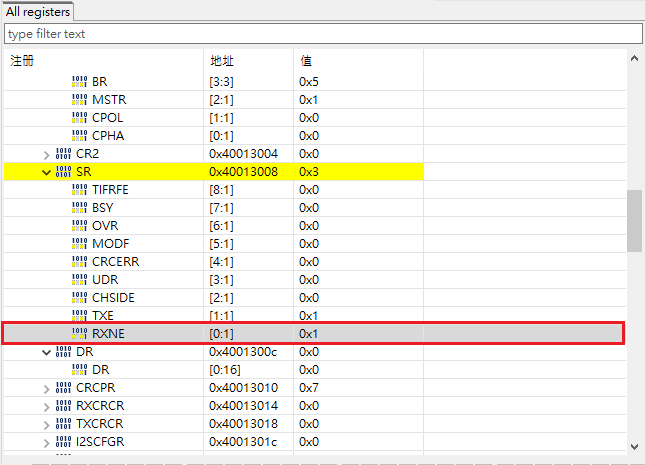This screenshot has height=465, width=646.
Task: Click SR address 0x40013008
Action: pyautogui.click(x=243, y=172)
